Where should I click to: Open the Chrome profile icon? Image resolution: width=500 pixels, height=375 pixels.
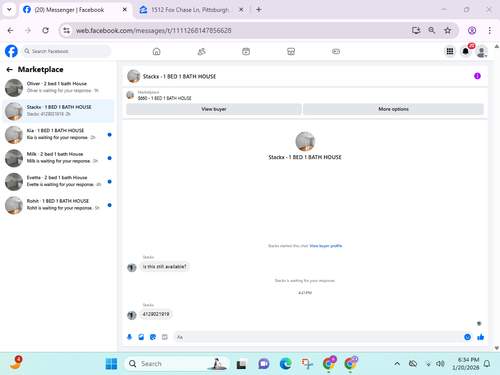pos(472,31)
